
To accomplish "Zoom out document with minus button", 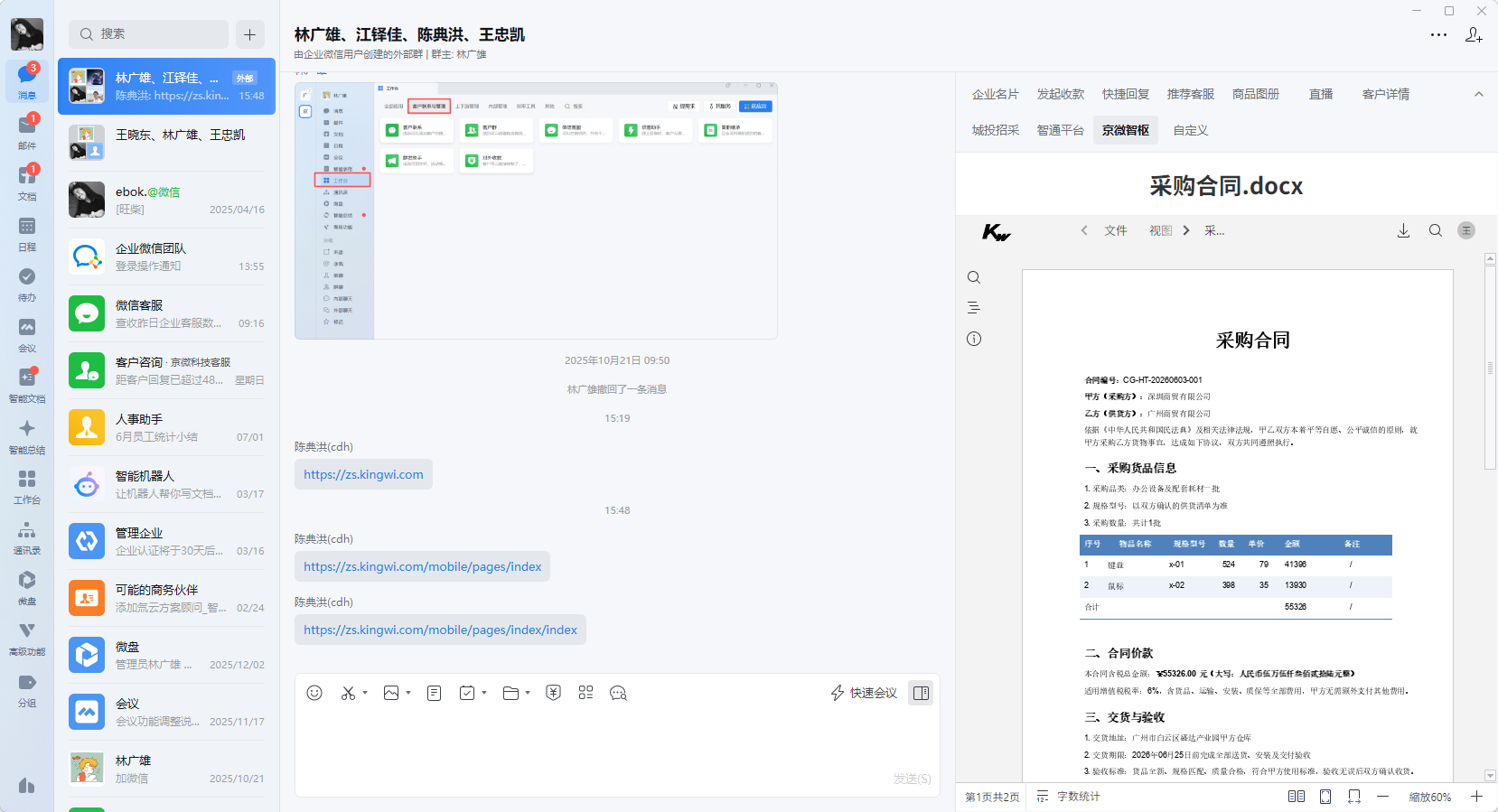I will click(x=1382, y=797).
